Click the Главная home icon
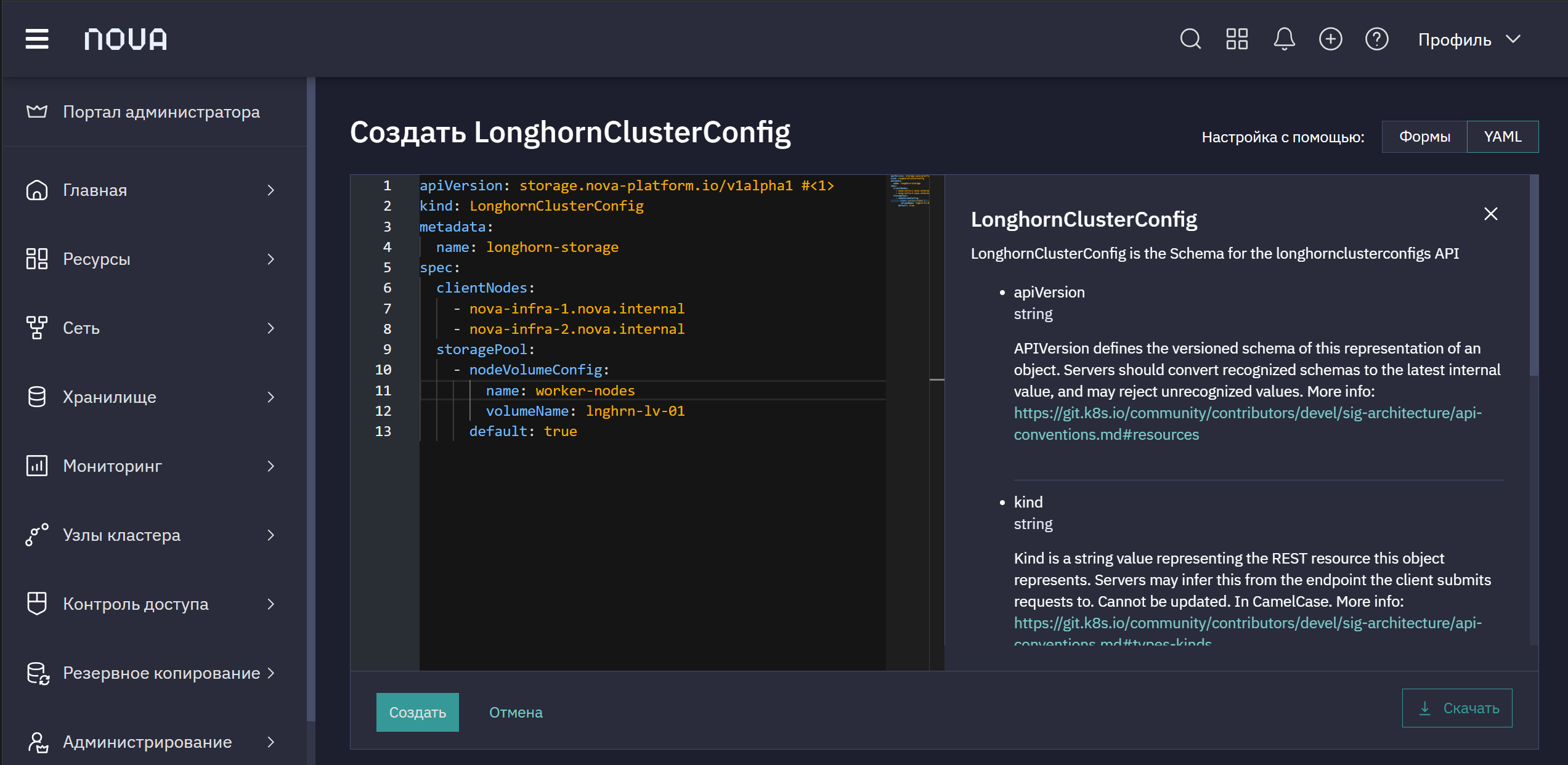The height and width of the screenshot is (765, 1568). coord(37,190)
